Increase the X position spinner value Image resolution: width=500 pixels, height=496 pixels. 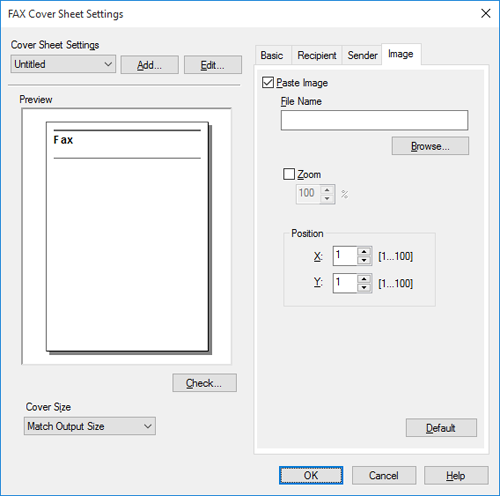[x=364, y=252]
